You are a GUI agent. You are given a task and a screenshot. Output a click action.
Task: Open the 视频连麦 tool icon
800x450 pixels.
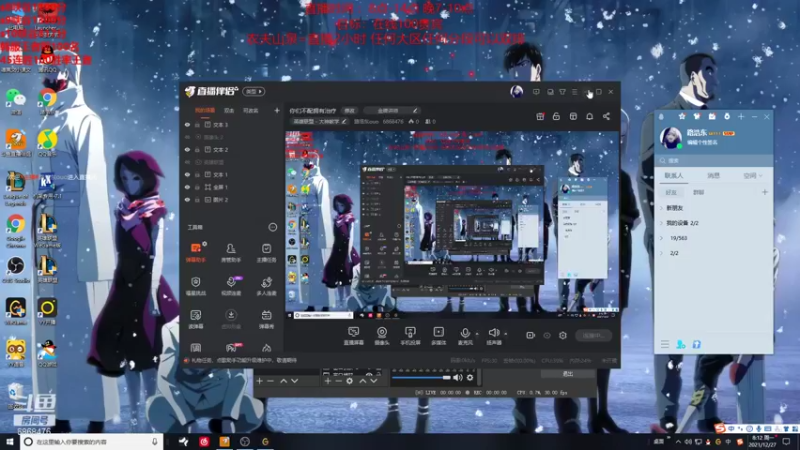coord(231,286)
